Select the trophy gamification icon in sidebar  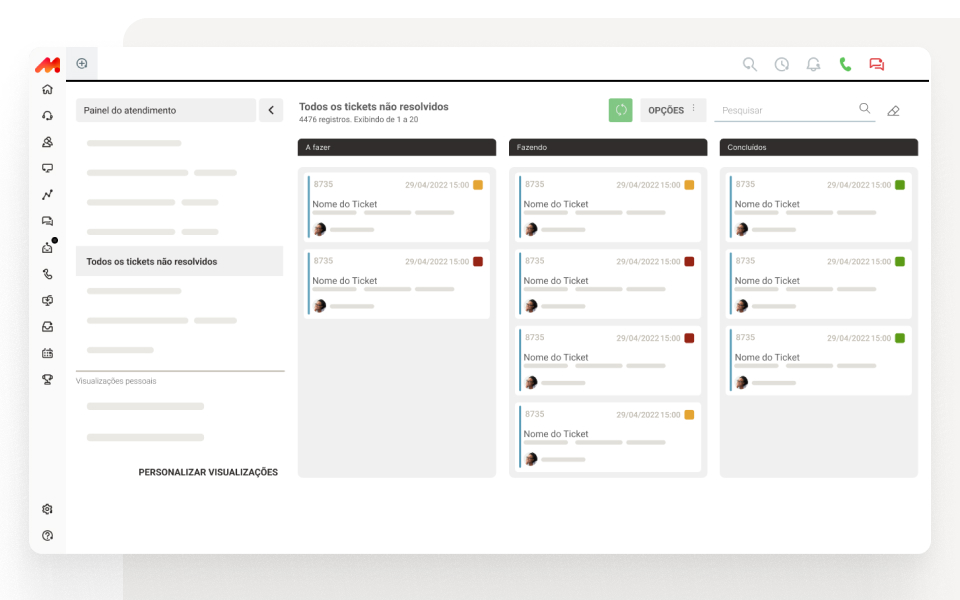[47, 378]
